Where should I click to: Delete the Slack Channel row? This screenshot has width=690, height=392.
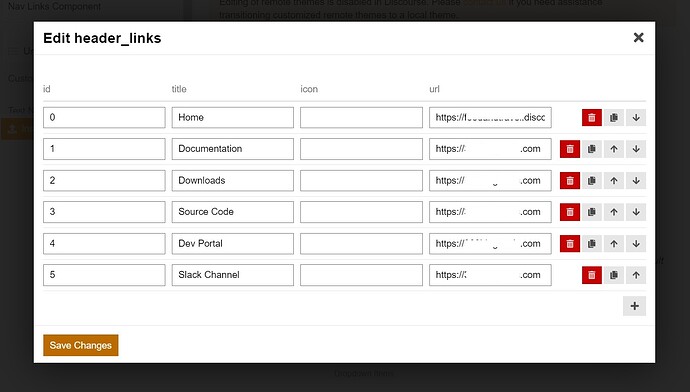pyautogui.click(x=591, y=275)
